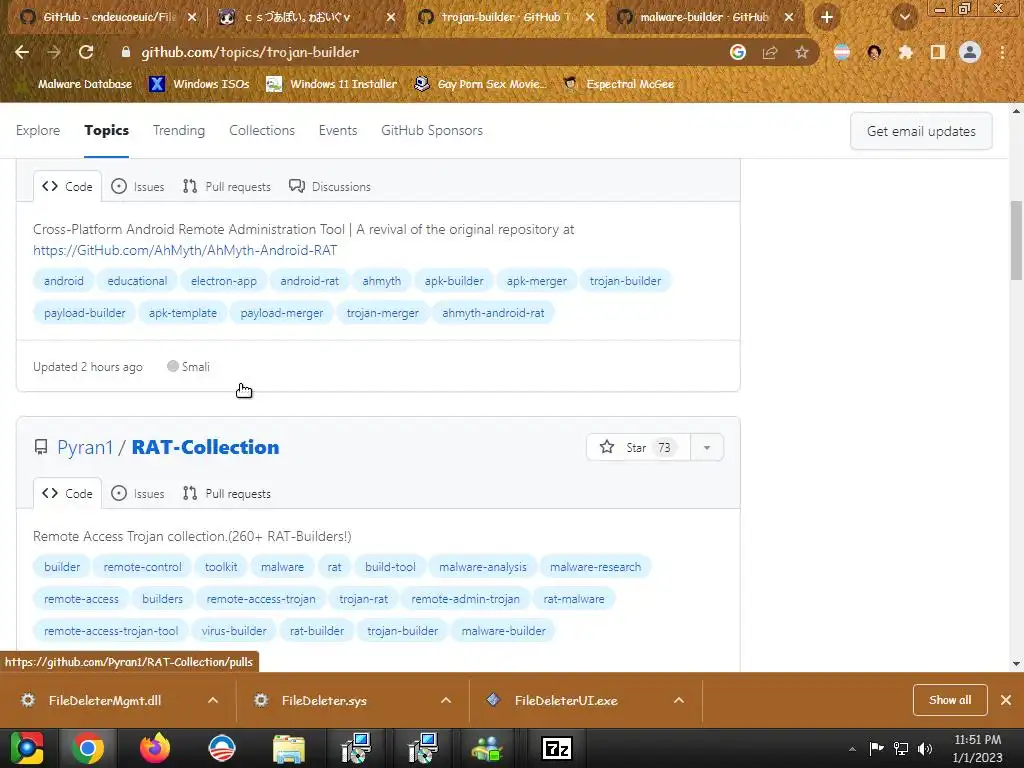Select the rat-builder topic tag
The height and width of the screenshot is (768, 1024).
[317, 631]
